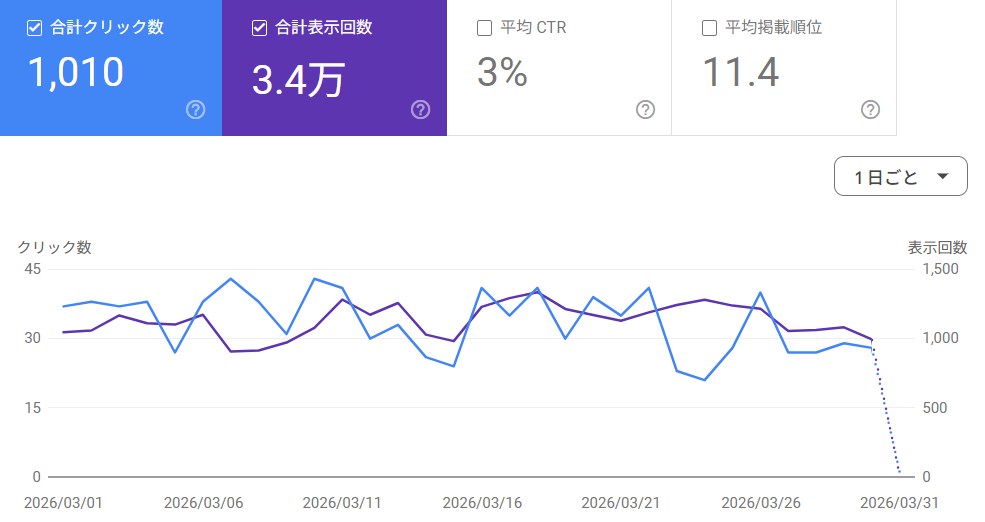
Task: Uncheck the 合計クリック数 checkbox
Action: [35, 28]
